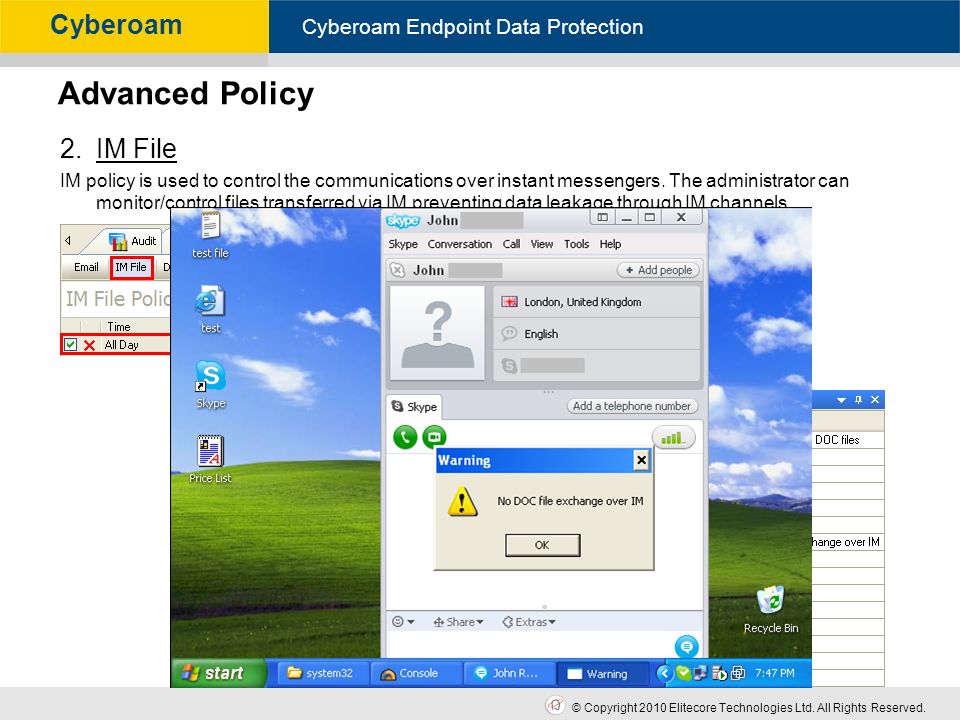Click the warning triangle icon in dialog
Screen dimensions: 960x720
pos(462,501)
